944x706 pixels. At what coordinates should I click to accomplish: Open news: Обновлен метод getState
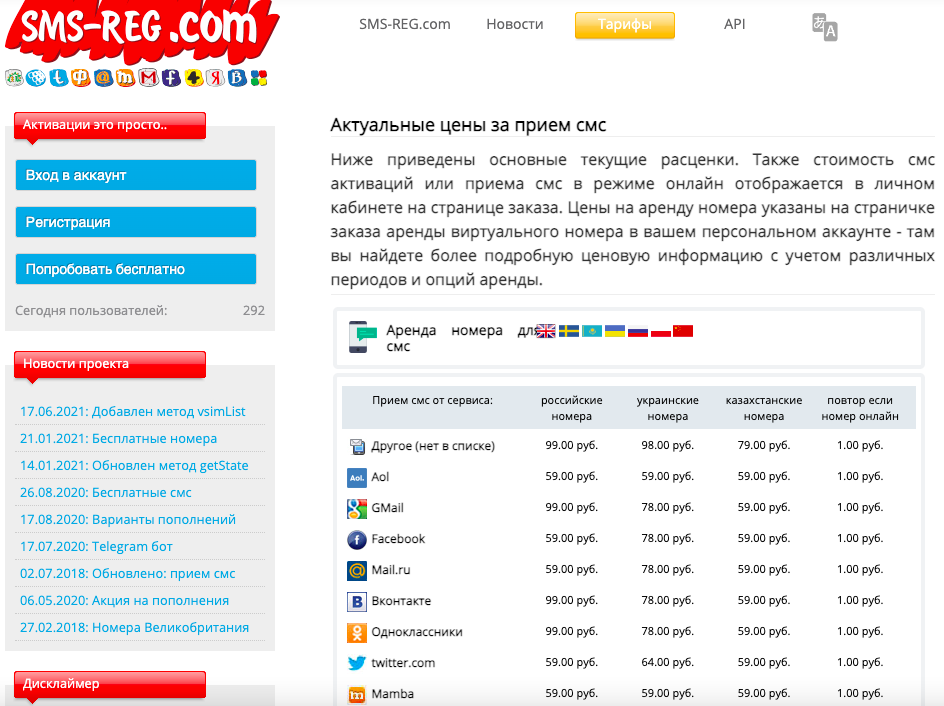(x=134, y=466)
